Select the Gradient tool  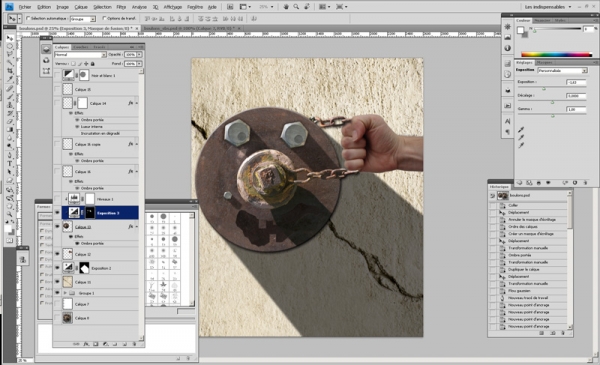coord(10,130)
